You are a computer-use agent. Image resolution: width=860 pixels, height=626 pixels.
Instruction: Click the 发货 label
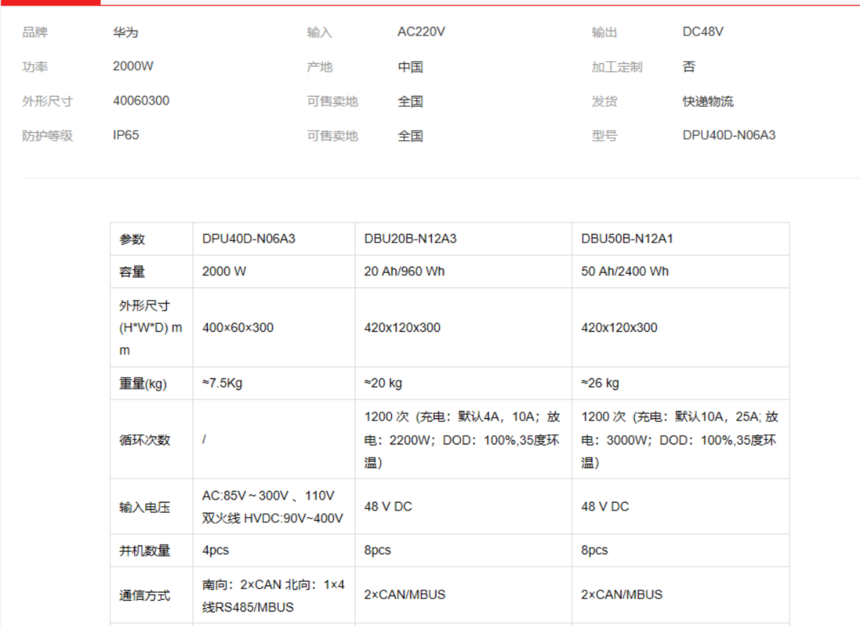click(604, 101)
